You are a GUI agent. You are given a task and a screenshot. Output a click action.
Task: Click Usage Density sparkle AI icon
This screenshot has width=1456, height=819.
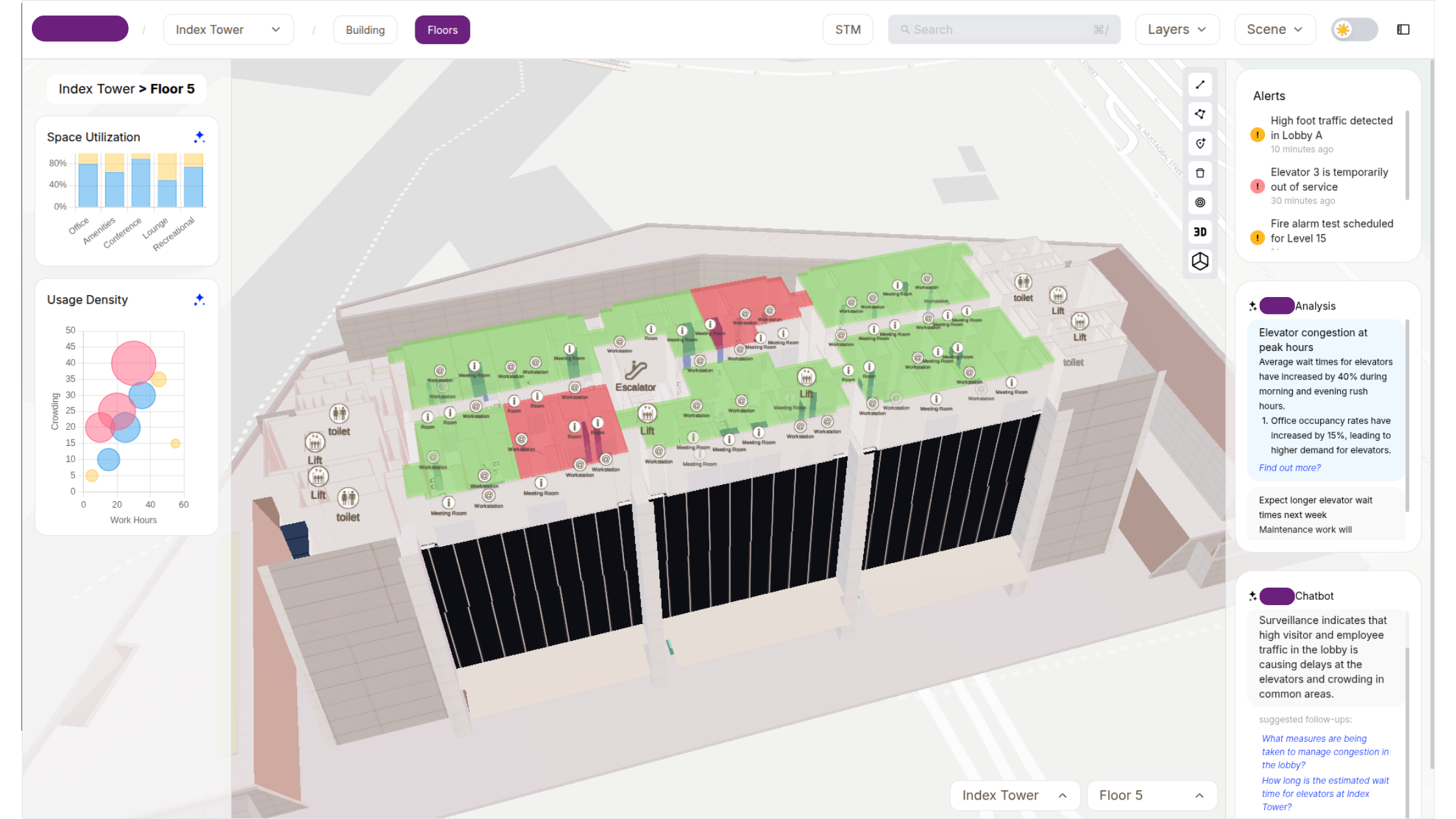tap(199, 300)
